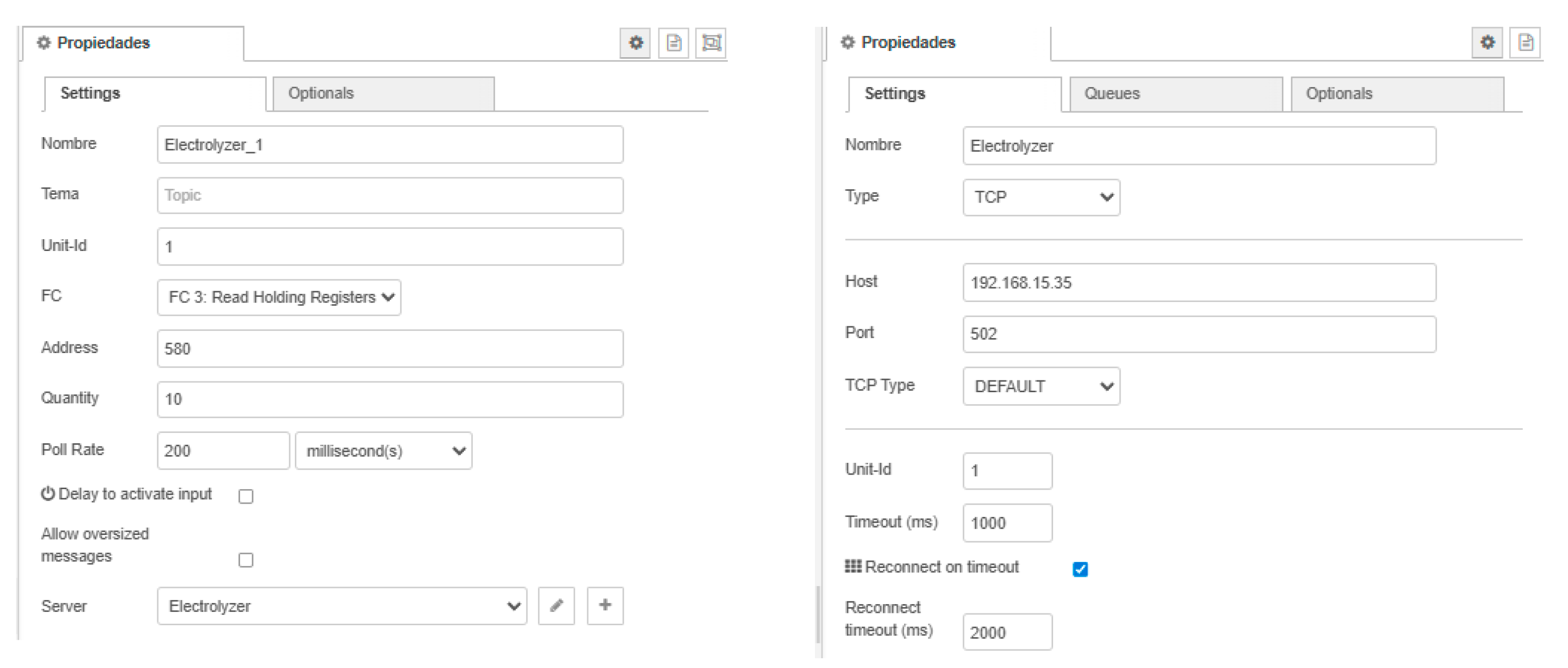Click the right panel Unit-Id field
Image resolution: width=1568 pixels, height=668 pixels.
(x=1007, y=471)
